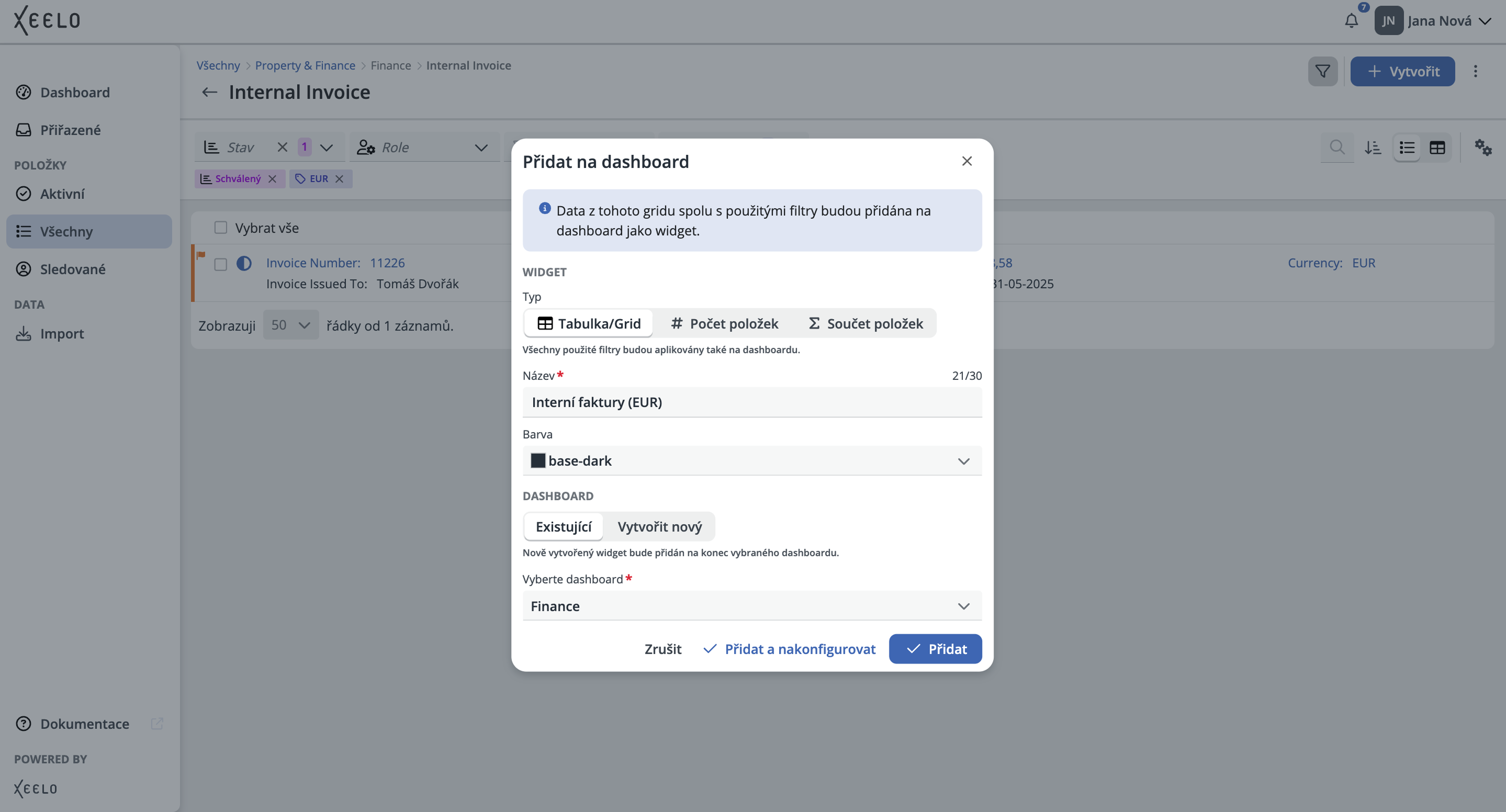
Task: Click the half-circle status icon of invoice 11226
Action: pyautogui.click(x=244, y=263)
